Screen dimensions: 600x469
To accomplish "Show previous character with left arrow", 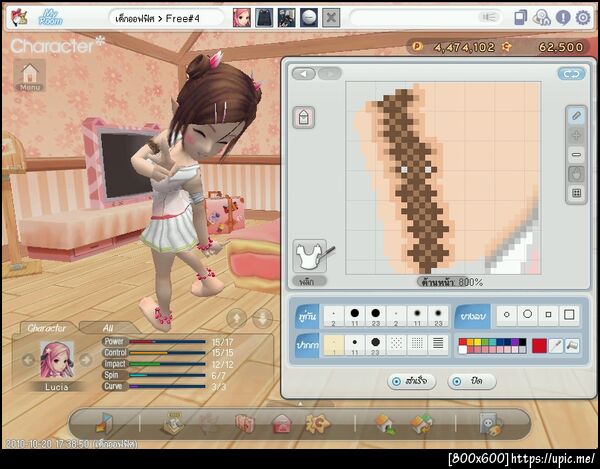I will point(28,360).
